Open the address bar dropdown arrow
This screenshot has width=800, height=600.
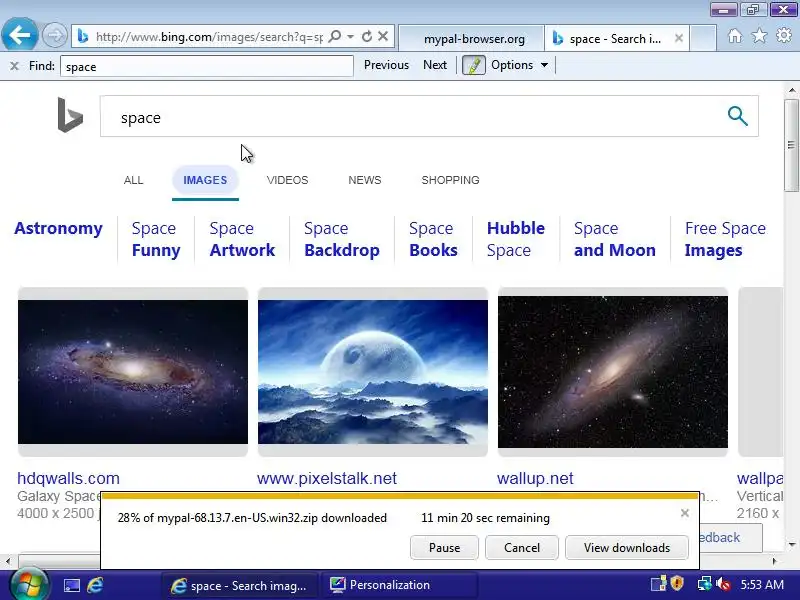click(x=351, y=37)
